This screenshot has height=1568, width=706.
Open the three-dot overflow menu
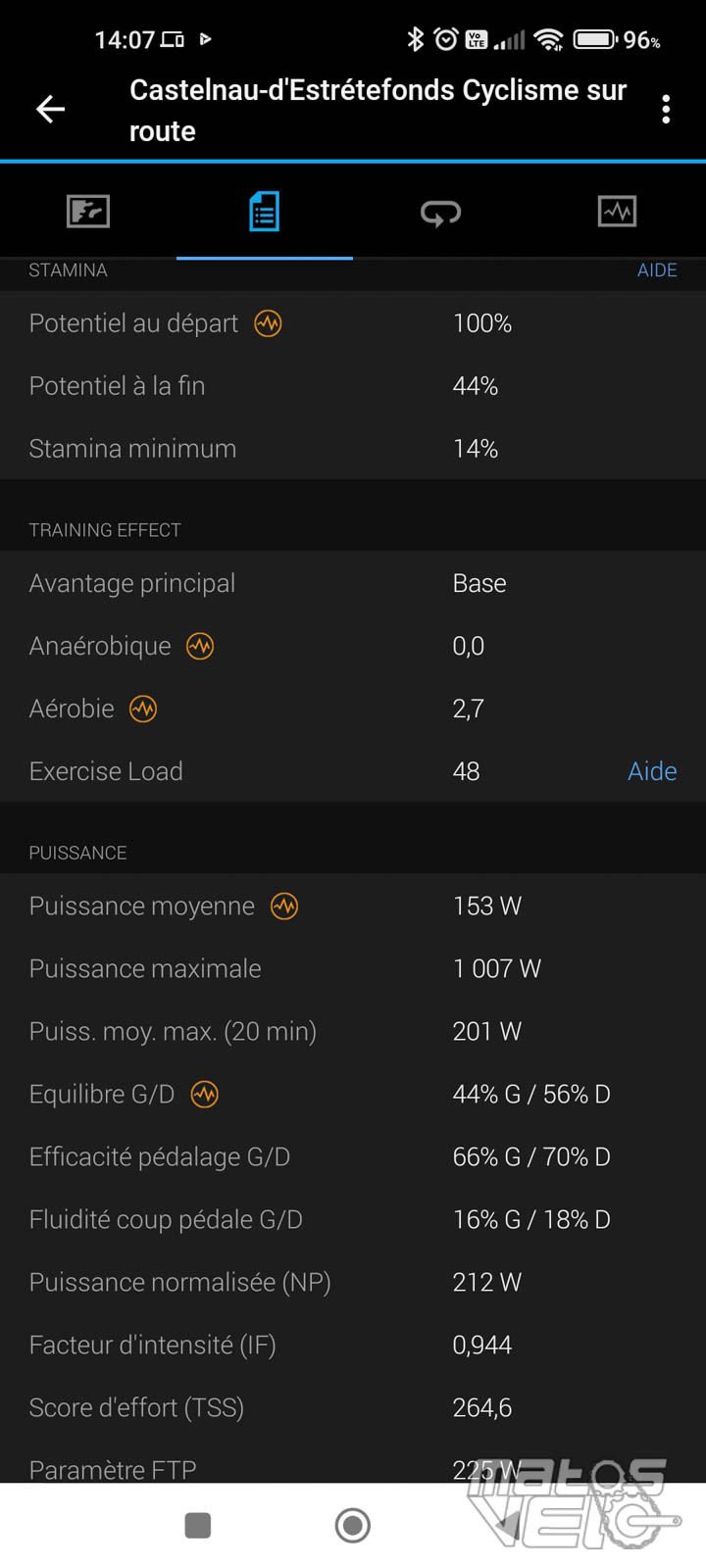[666, 109]
